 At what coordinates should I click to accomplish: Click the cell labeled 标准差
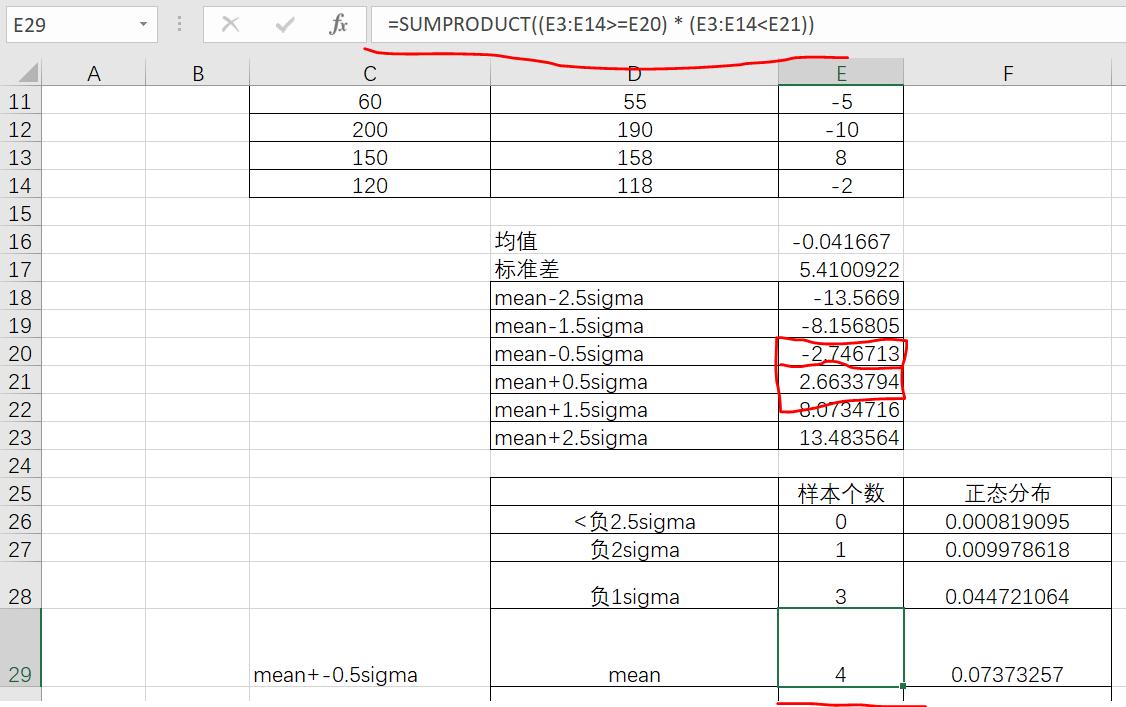click(634, 269)
